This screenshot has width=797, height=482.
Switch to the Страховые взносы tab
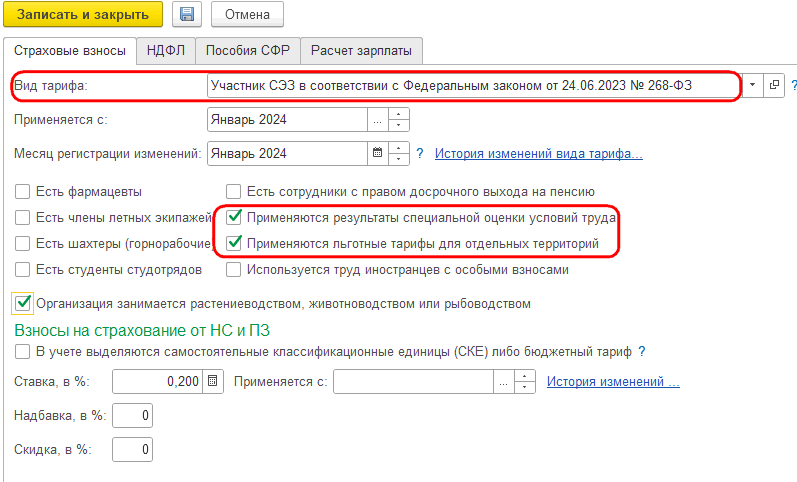click(x=70, y=51)
